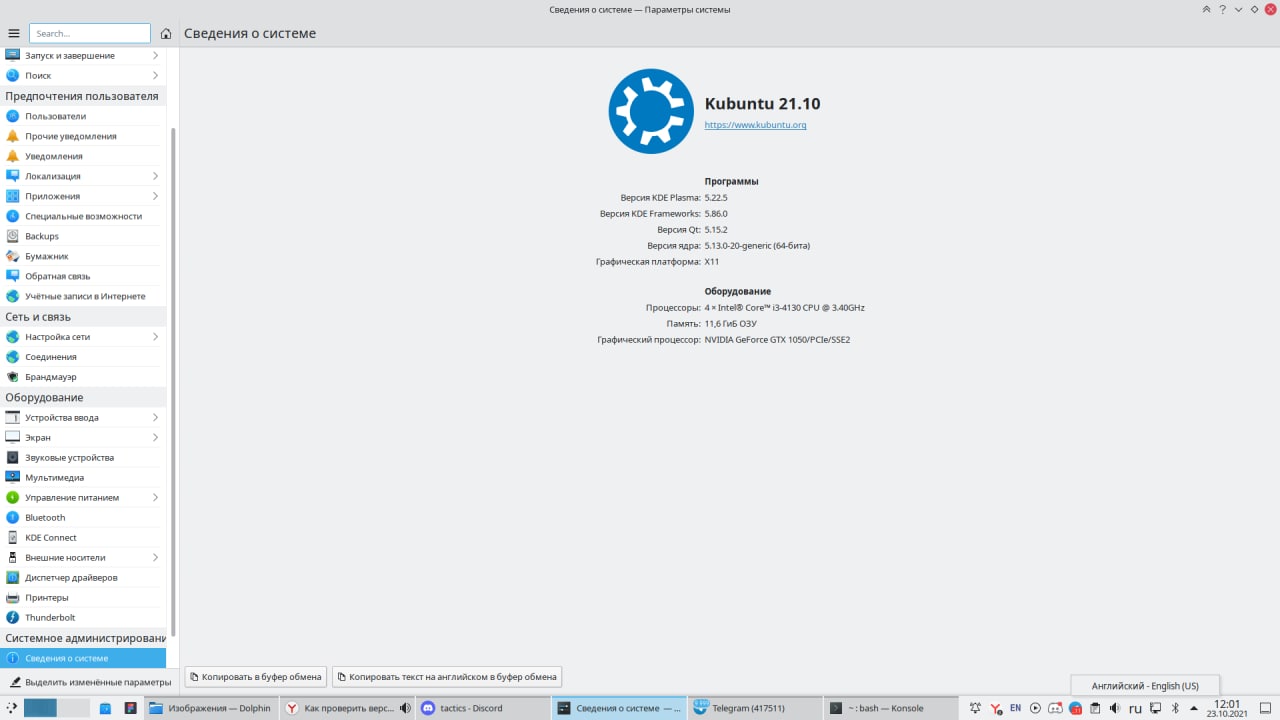Viewport: 1280px width, 720px height.
Task: Open Соединения settings
Action: 83,357
